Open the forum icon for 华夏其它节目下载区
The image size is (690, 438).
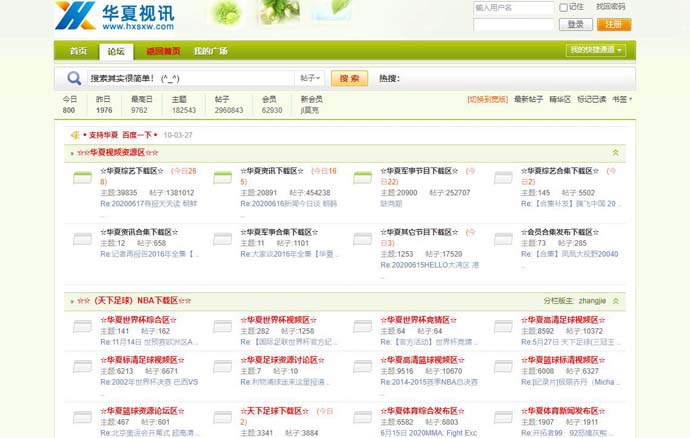363,239
